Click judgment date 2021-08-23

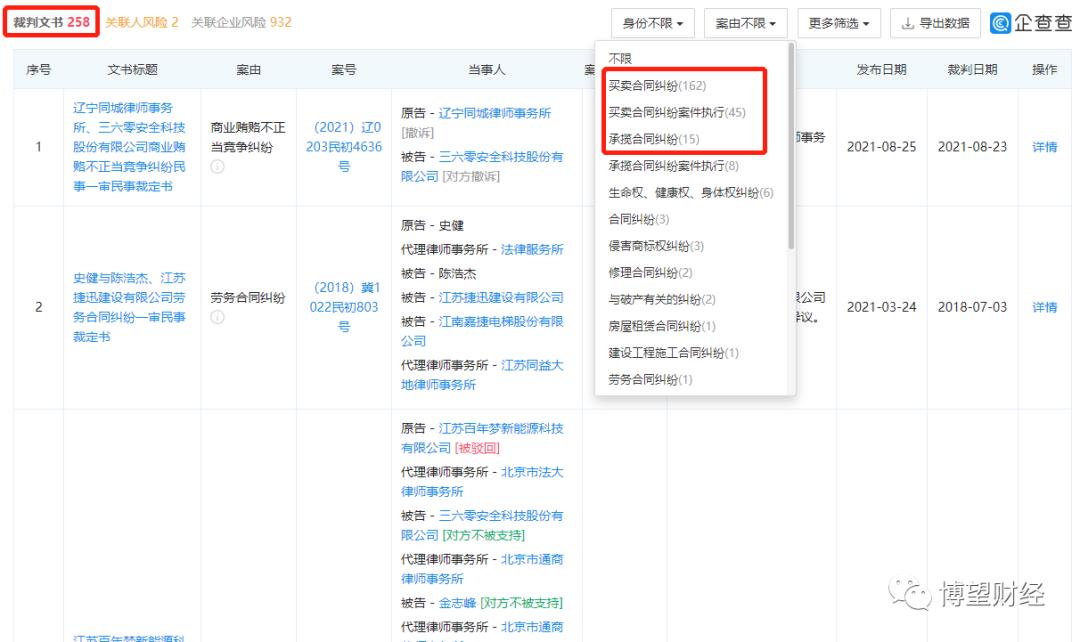pos(973,147)
